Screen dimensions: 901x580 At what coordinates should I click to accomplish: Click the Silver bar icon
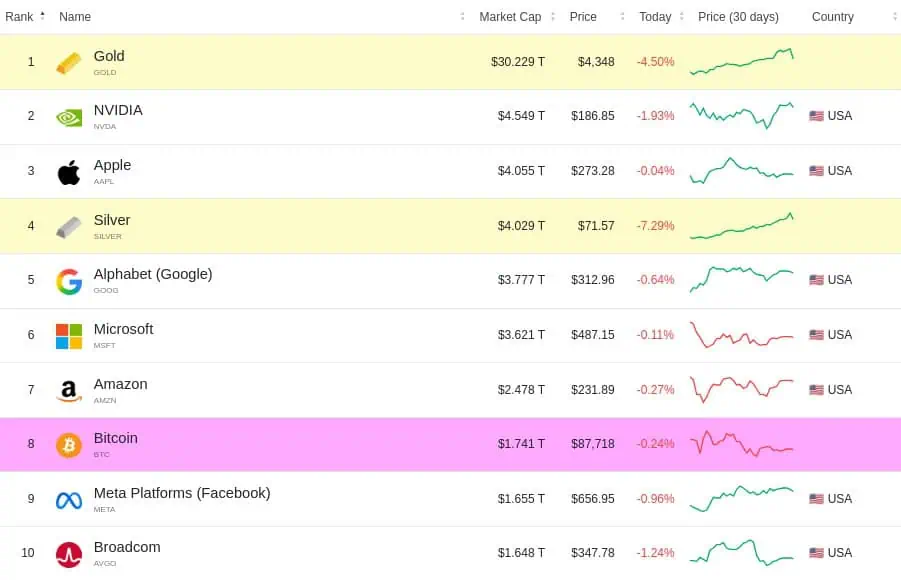click(x=69, y=227)
